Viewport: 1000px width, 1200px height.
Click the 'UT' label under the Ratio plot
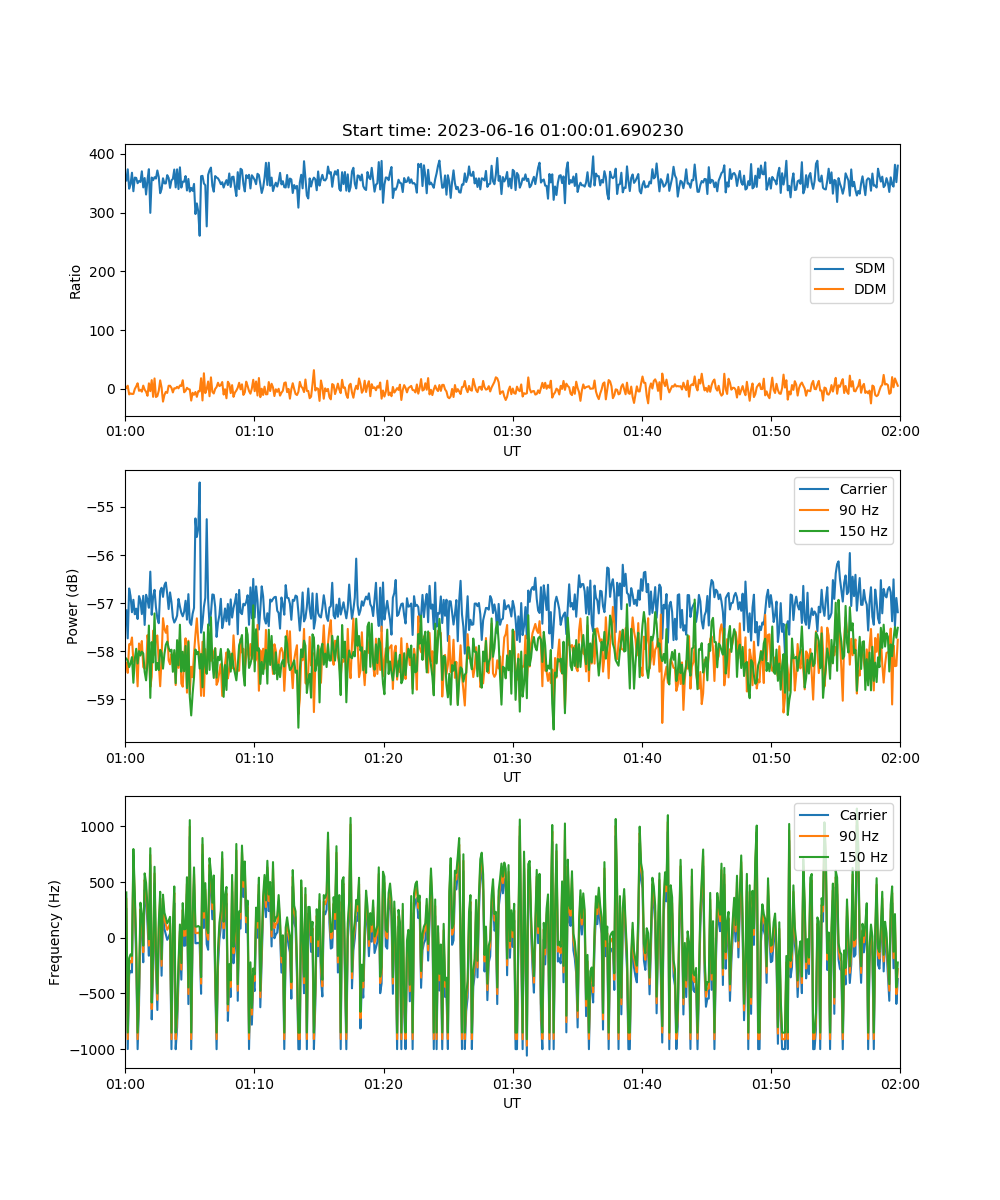coord(512,451)
